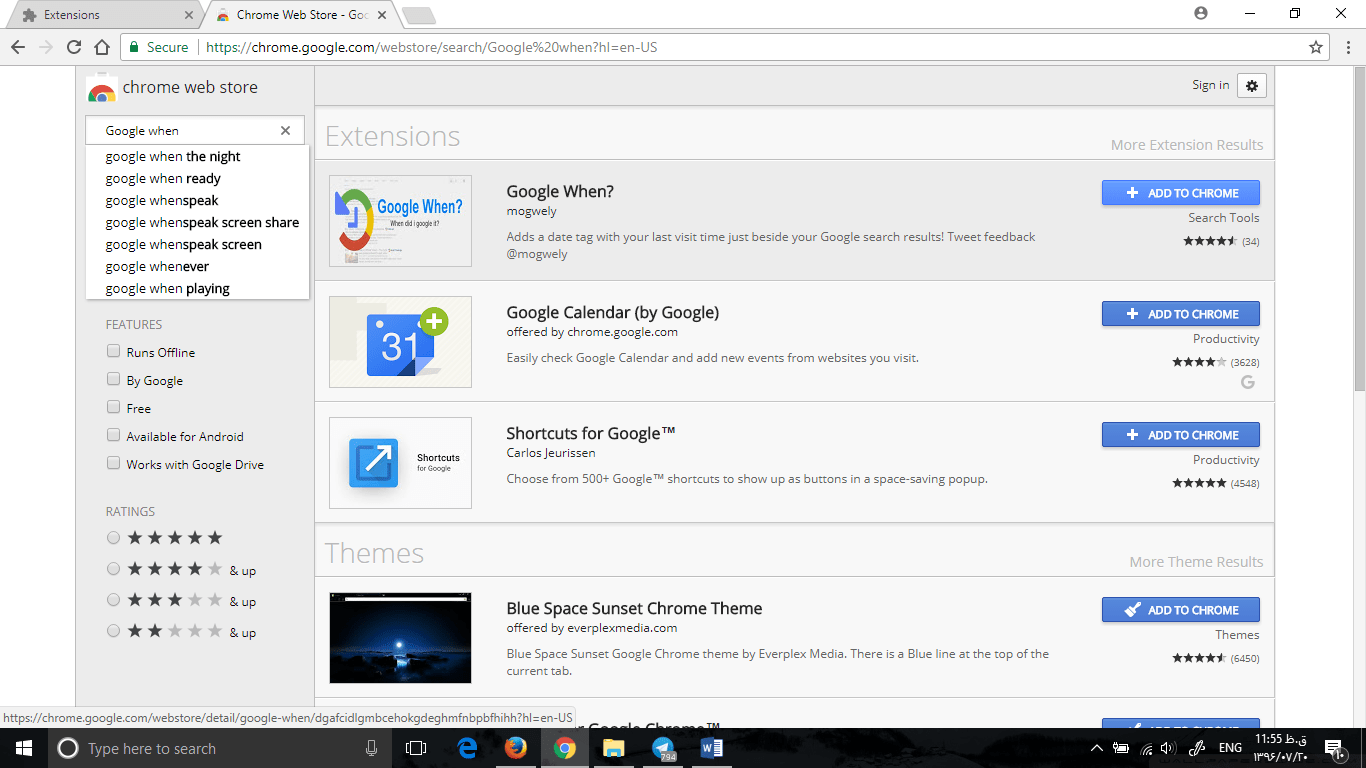Open the Blue Space Sunset theme thumbnail
This screenshot has width=1366, height=768.
(x=400, y=637)
